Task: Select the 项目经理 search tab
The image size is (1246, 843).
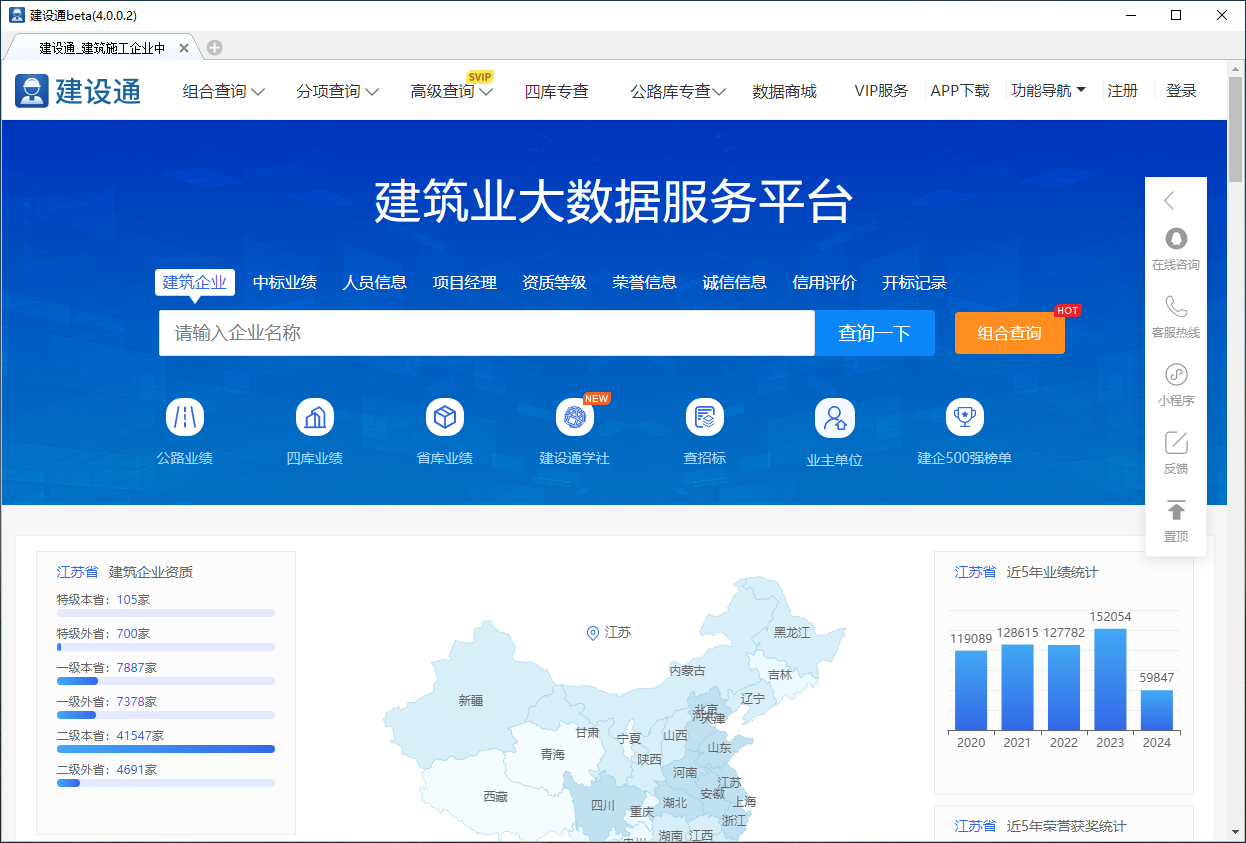Action: click(465, 282)
